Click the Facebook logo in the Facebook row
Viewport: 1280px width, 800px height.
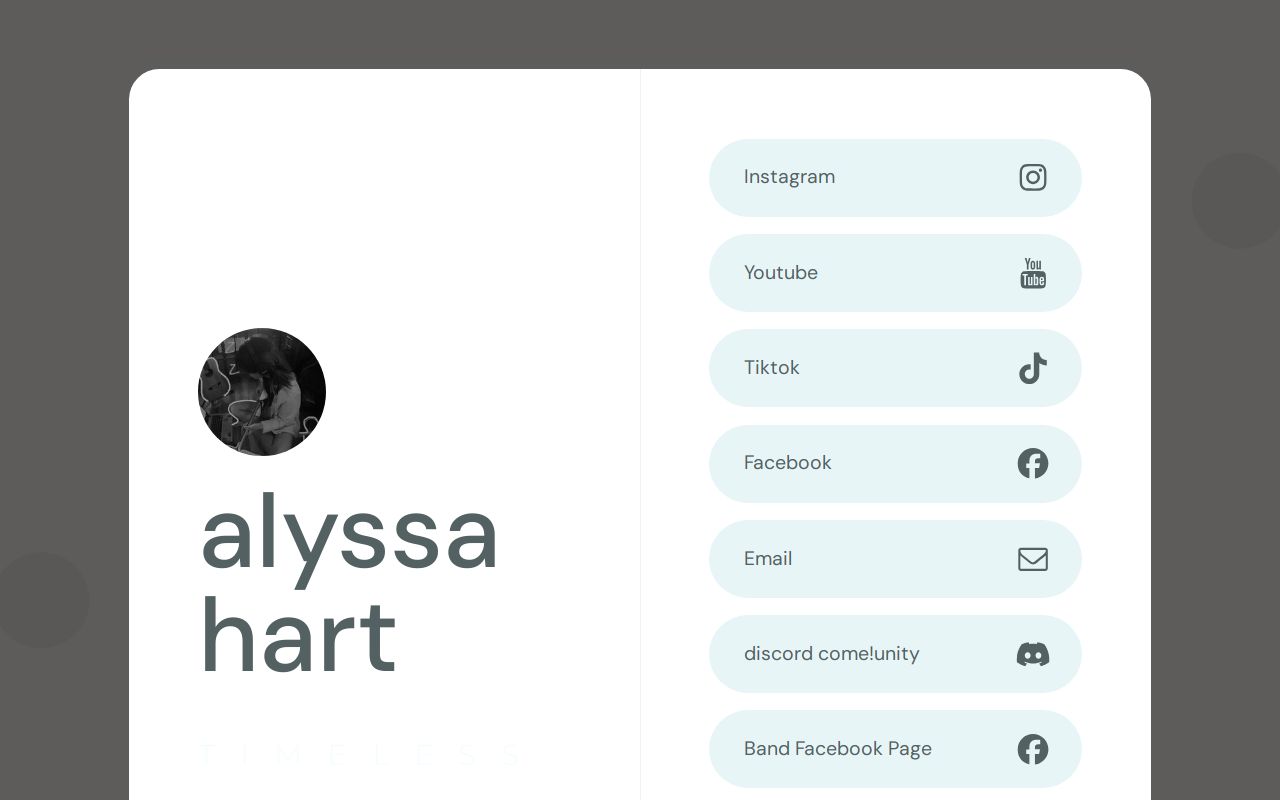click(x=1033, y=463)
